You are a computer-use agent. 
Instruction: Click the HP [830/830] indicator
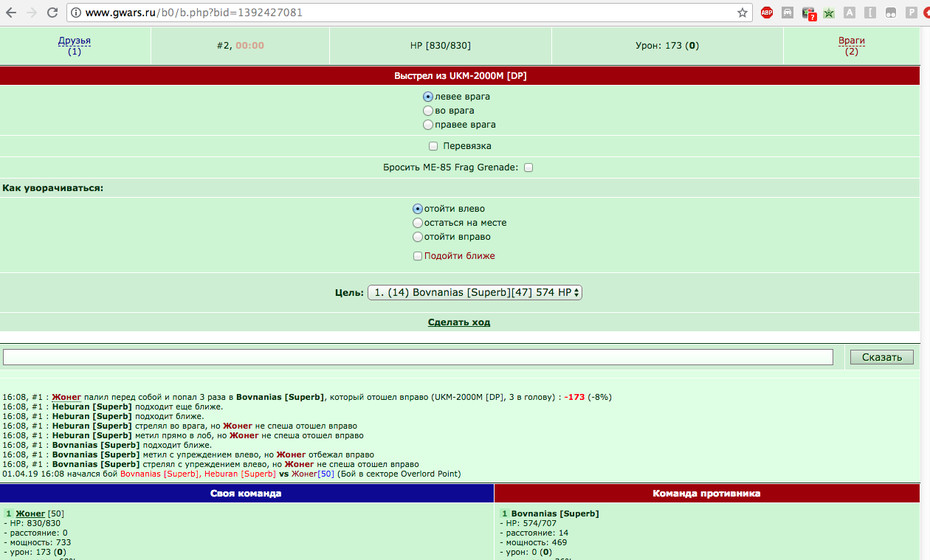(440, 46)
